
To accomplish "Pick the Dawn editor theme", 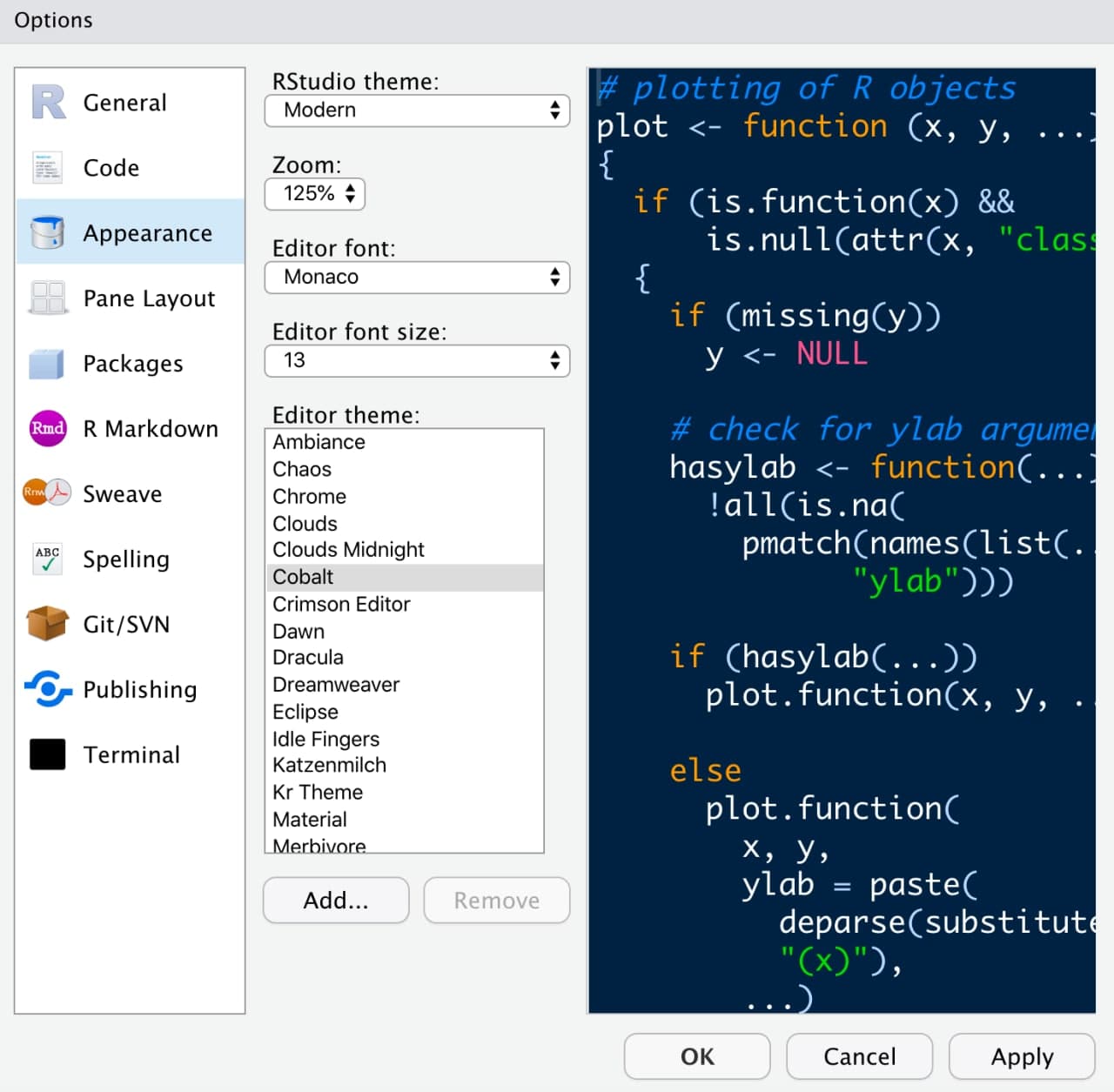I will click(x=405, y=631).
